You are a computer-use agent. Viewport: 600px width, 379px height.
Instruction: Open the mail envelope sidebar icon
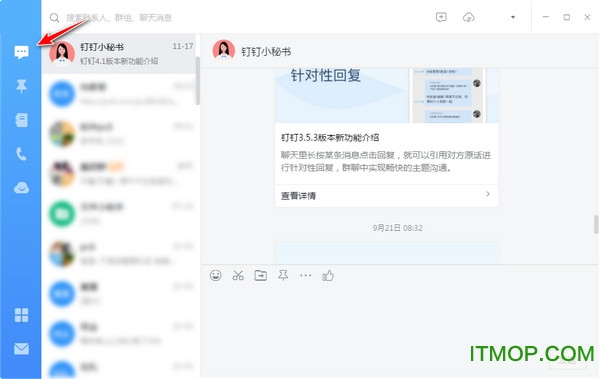point(21,349)
